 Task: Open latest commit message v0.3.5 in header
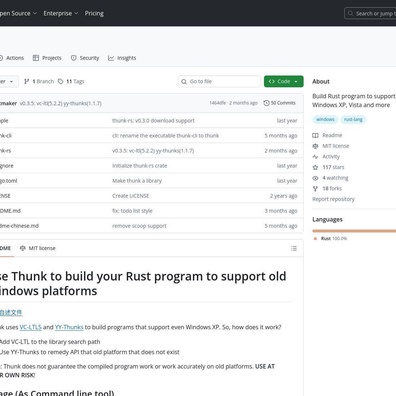tap(60, 103)
